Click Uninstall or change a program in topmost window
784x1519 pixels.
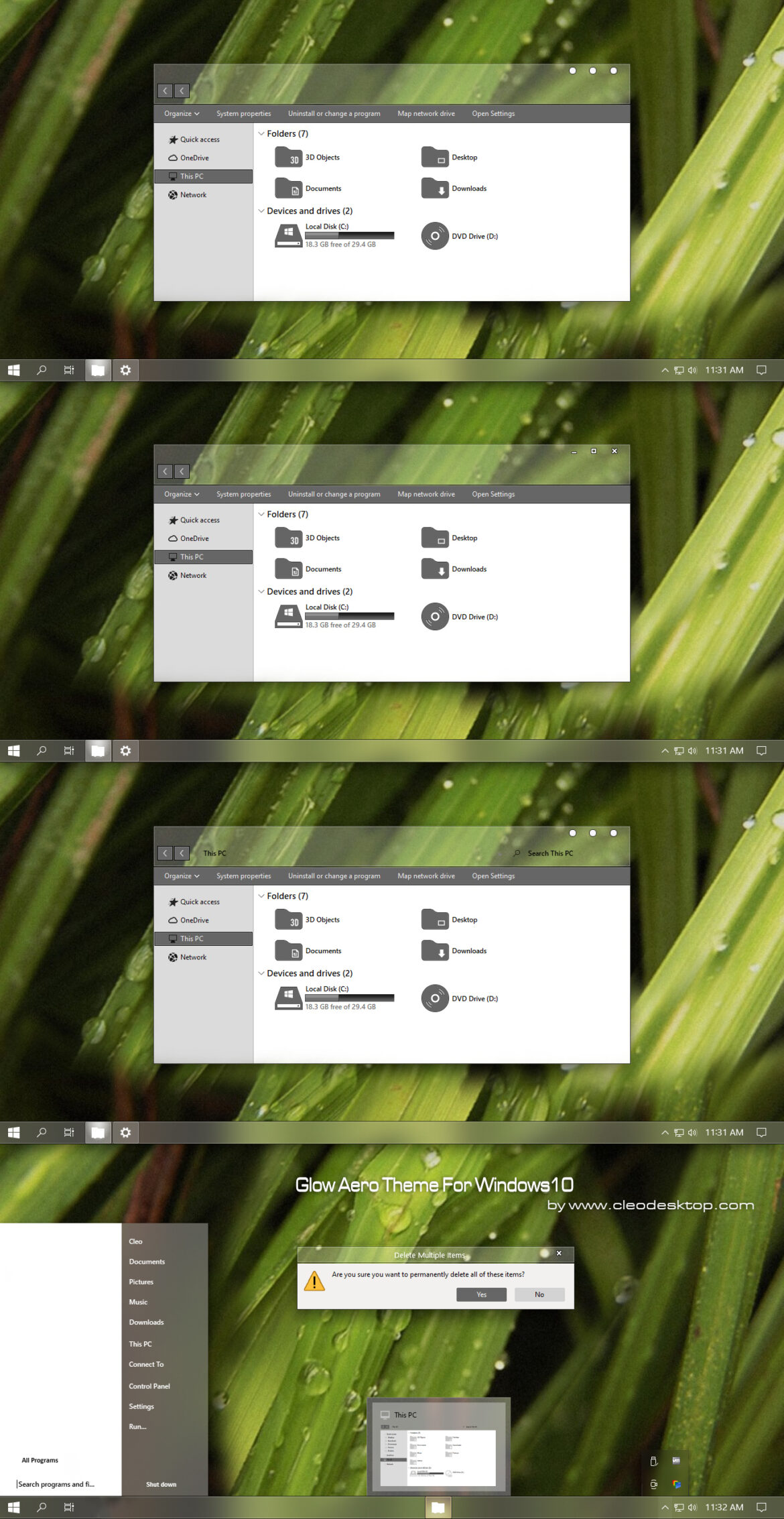(x=334, y=114)
